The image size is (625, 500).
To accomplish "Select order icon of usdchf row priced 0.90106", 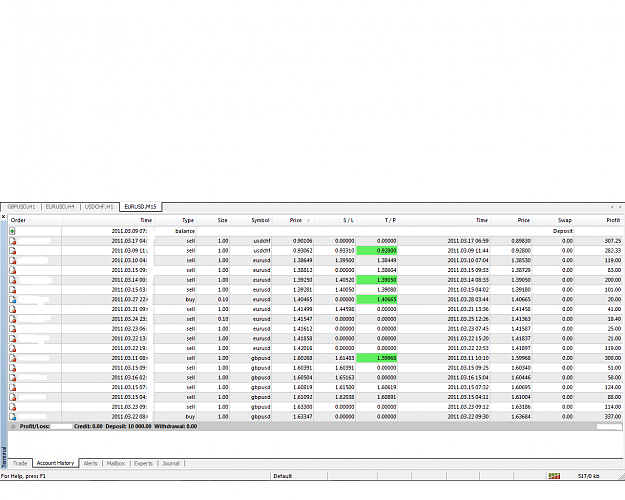I will pos(13,241).
